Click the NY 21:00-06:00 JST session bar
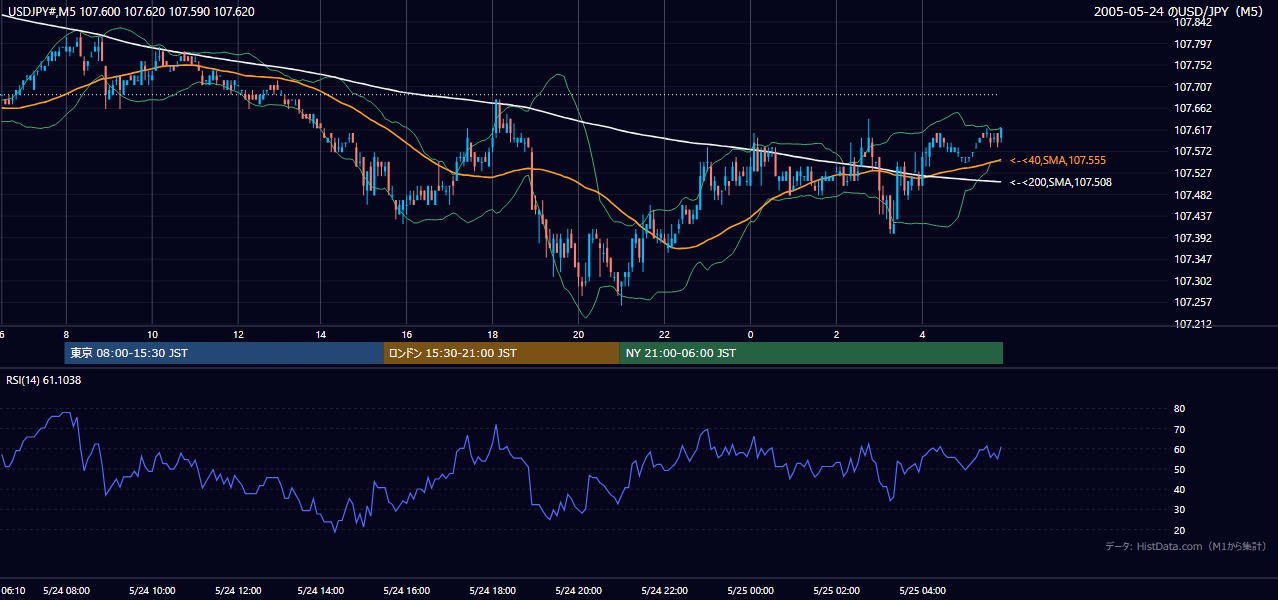Viewport: 1278px width, 600px height. pyautogui.click(x=811, y=353)
